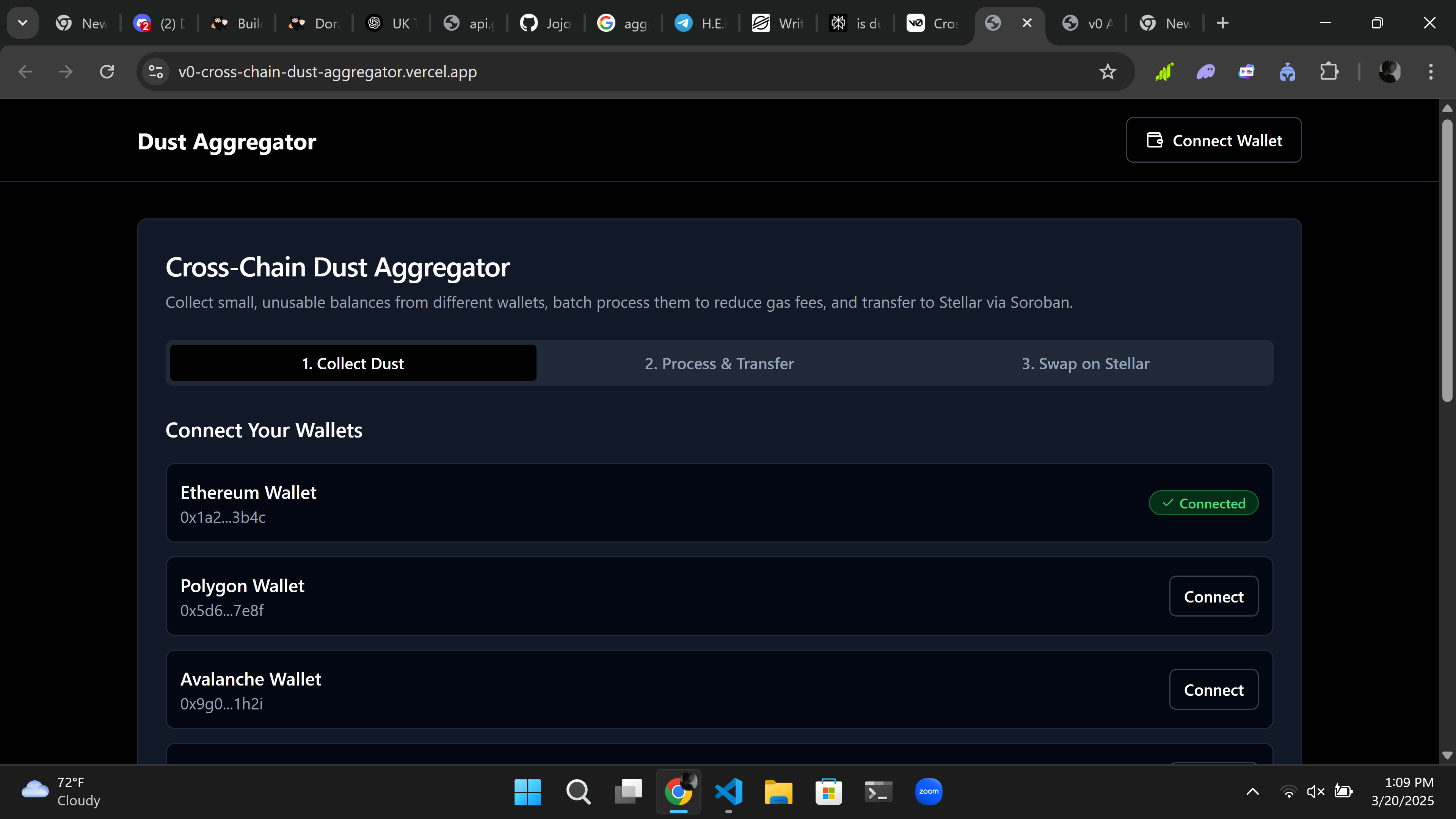Click the Connected badge on Ethereum Wallet
The width and height of the screenshot is (1456, 819).
point(1203,502)
